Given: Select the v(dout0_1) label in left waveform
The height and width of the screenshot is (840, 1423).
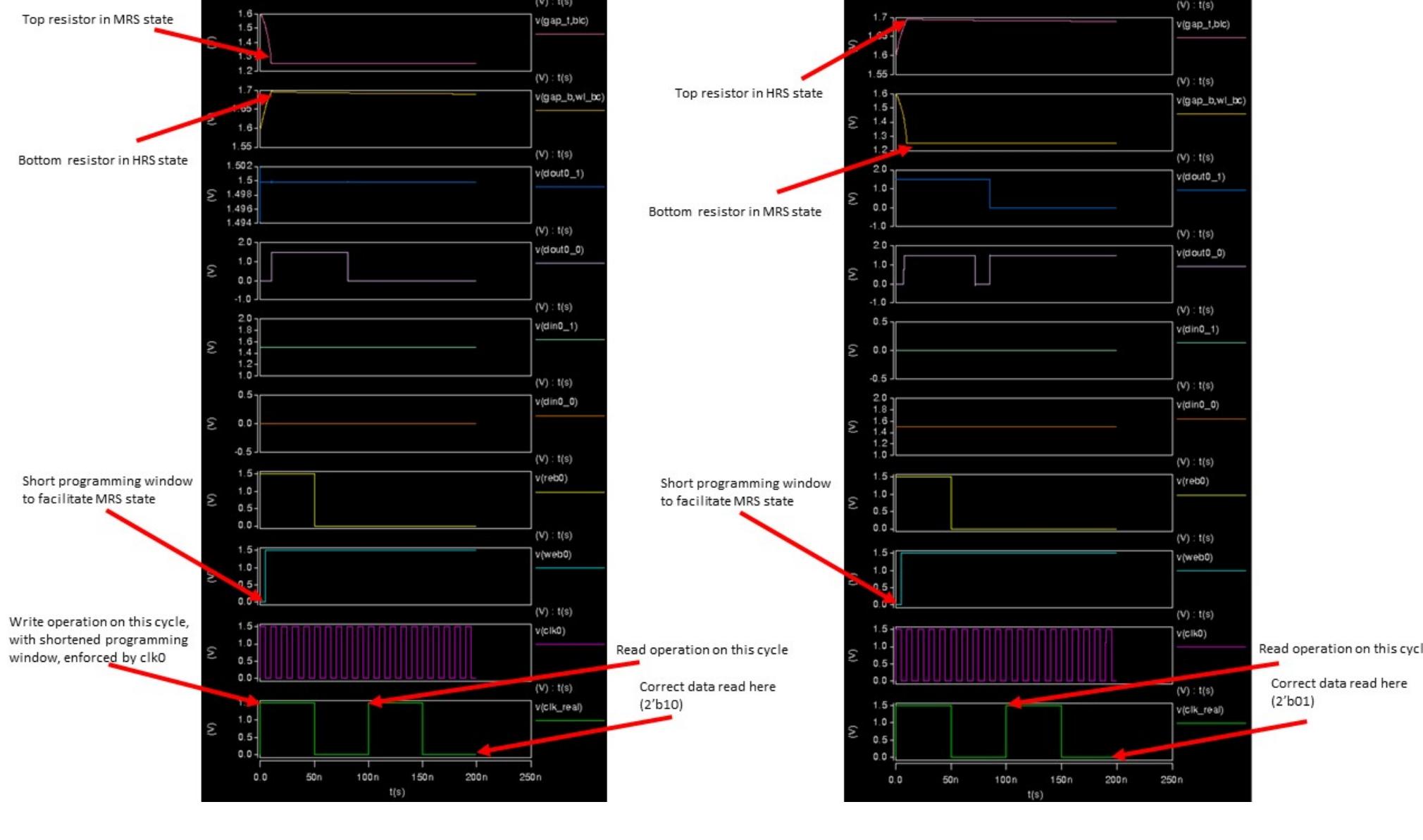Looking at the screenshot, I should (x=559, y=173).
